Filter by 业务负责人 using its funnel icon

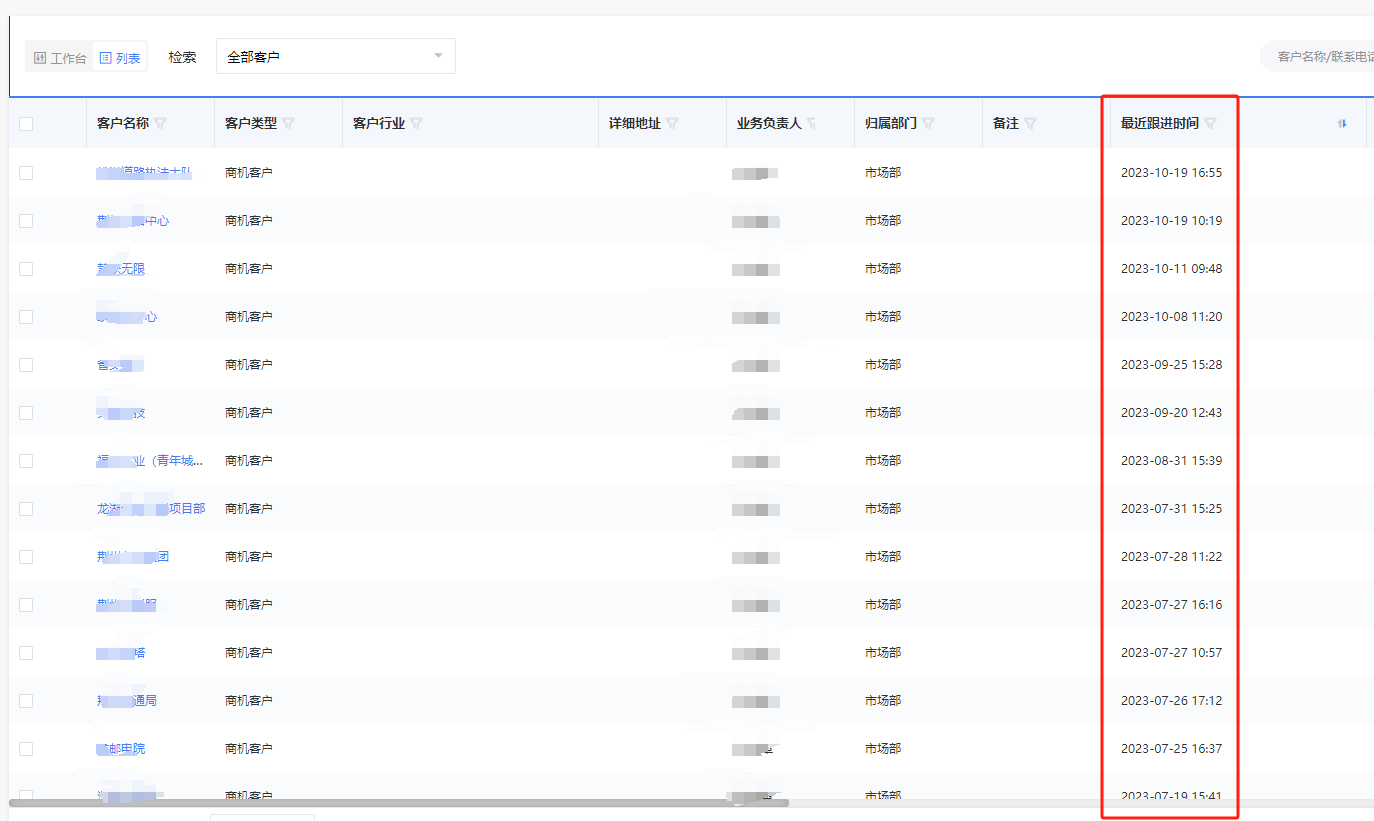pyautogui.click(x=812, y=124)
